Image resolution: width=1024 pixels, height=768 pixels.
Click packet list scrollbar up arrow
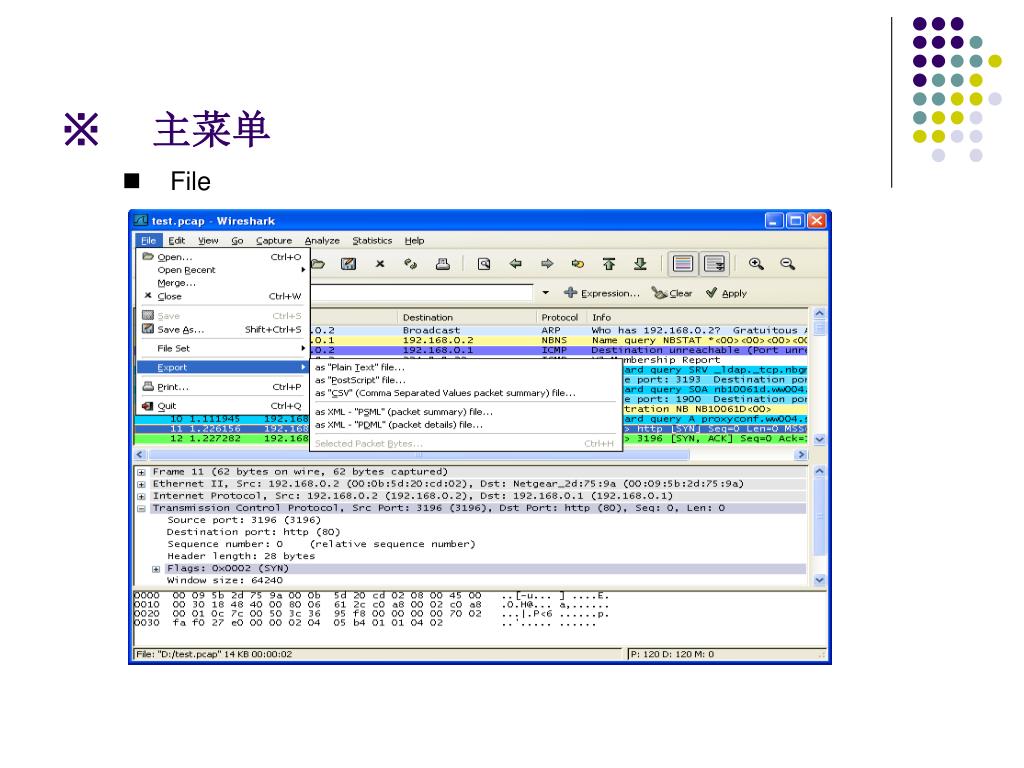pos(819,313)
